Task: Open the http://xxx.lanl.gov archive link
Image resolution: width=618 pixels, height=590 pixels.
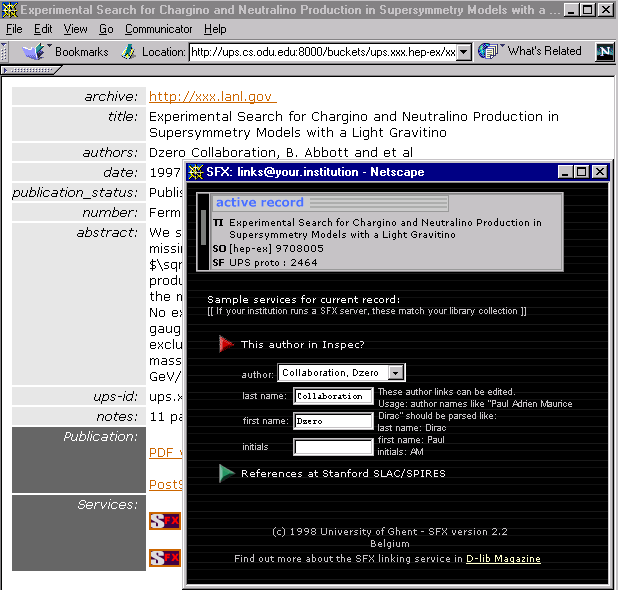Action: (213, 97)
